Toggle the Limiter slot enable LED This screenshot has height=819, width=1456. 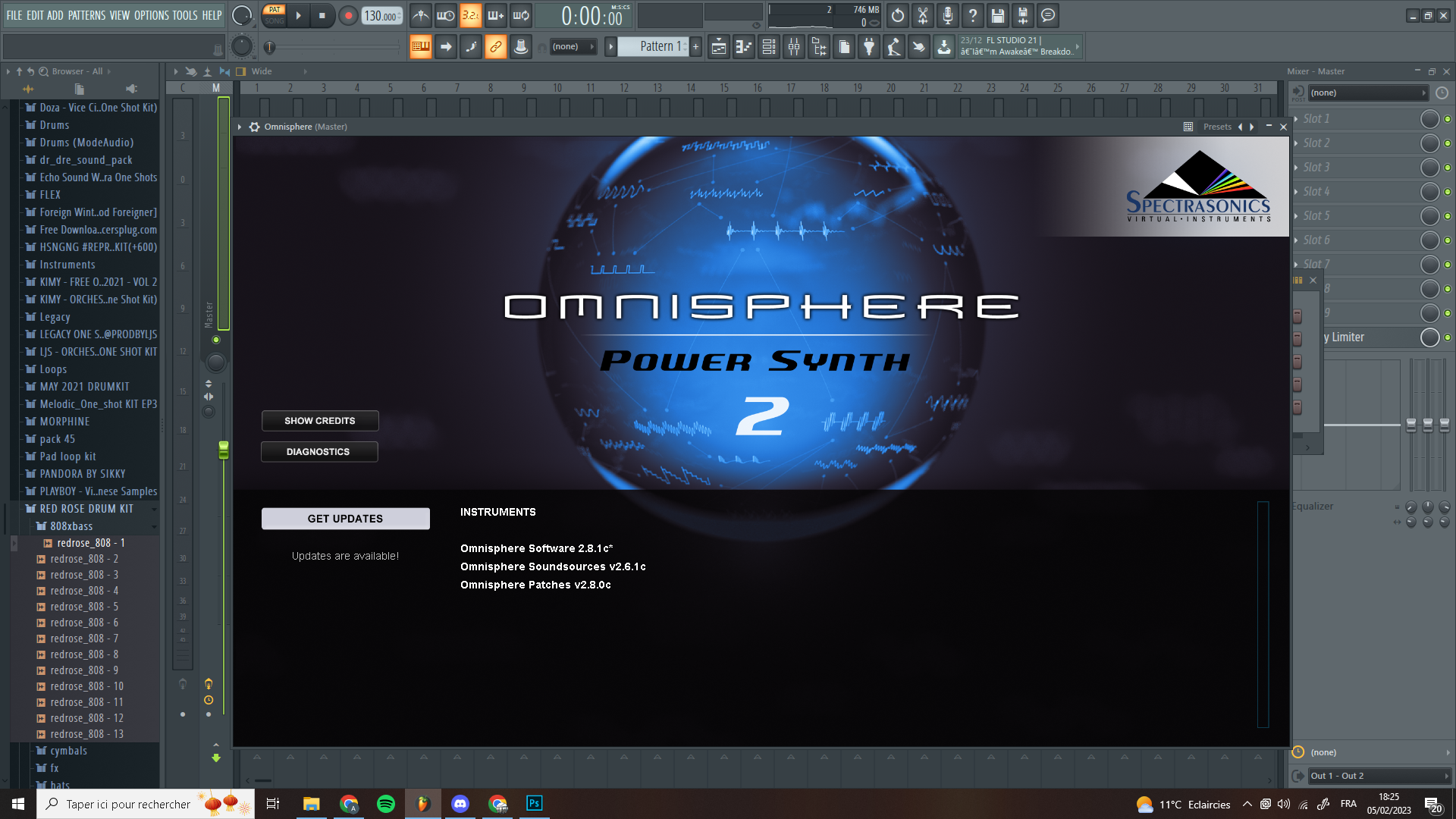[x=1448, y=337]
